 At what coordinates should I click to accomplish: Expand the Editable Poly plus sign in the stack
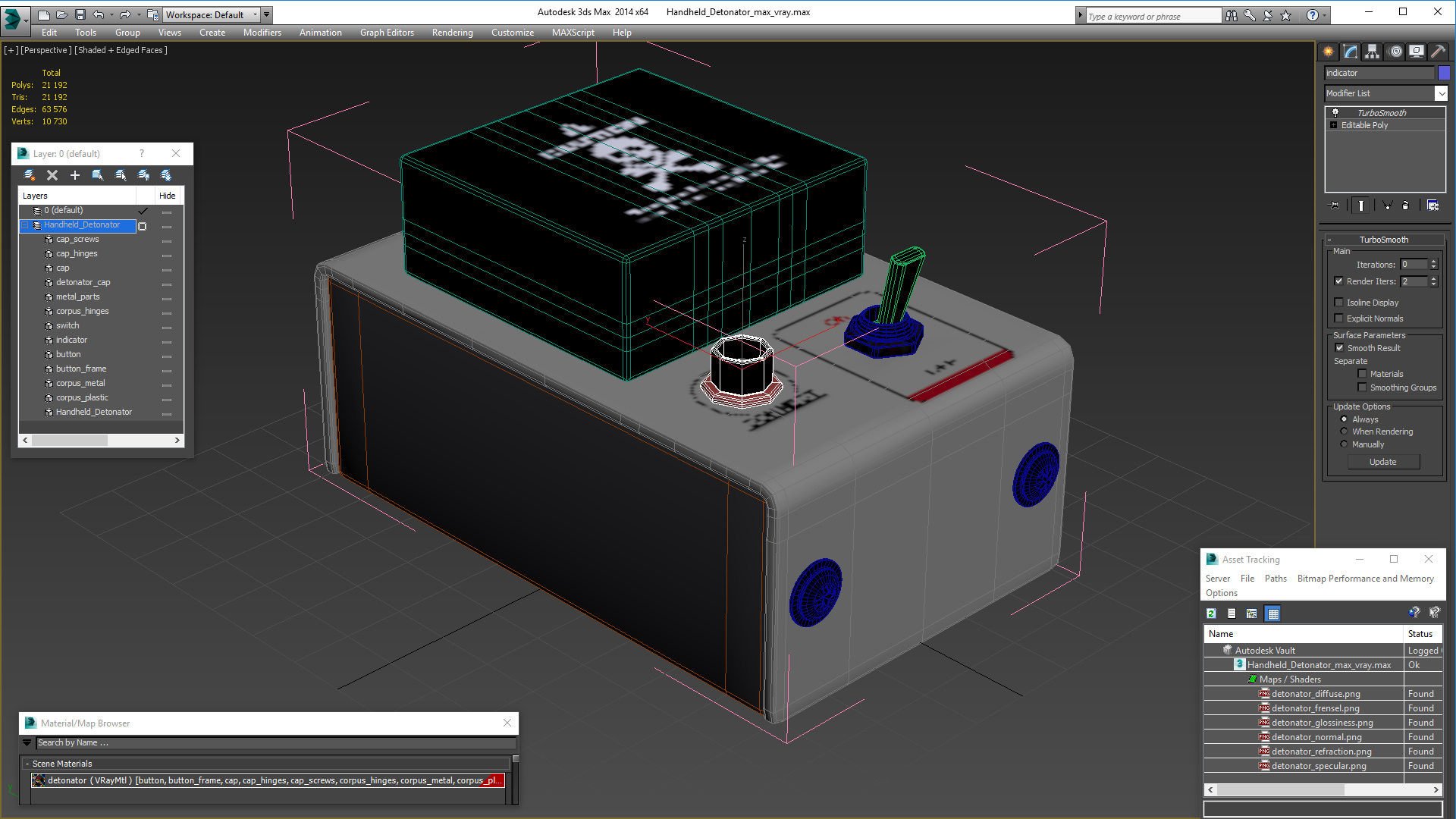tap(1334, 125)
